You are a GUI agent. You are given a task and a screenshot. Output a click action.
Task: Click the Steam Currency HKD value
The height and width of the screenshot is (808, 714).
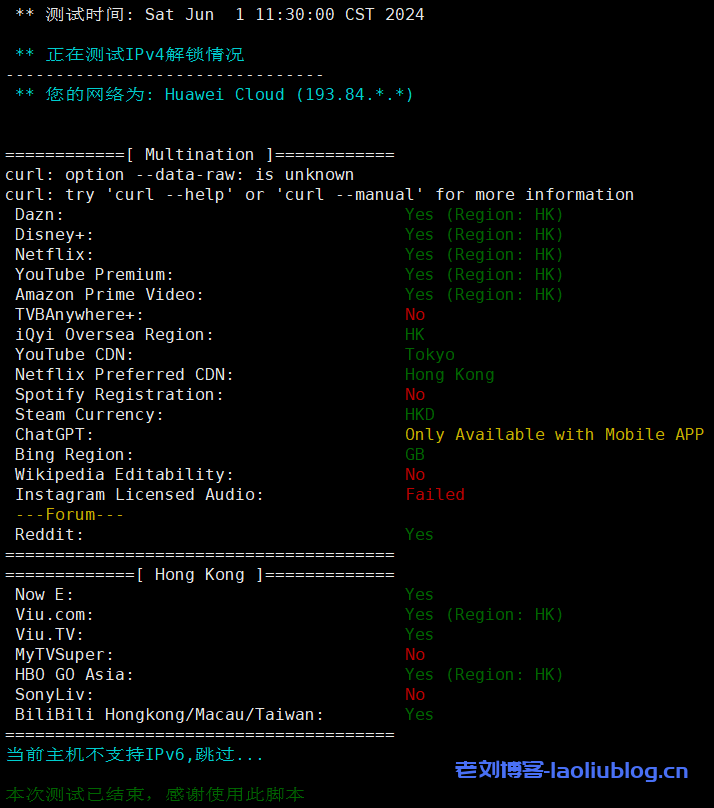tap(419, 414)
